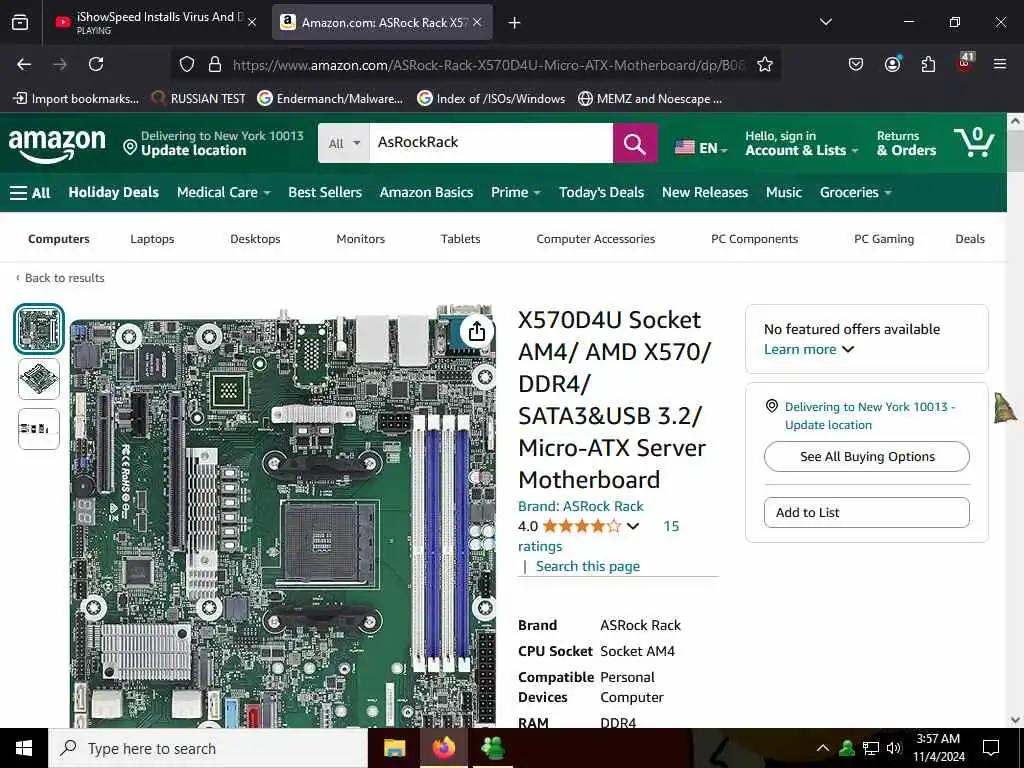Open the EN language selector

[701, 148]
